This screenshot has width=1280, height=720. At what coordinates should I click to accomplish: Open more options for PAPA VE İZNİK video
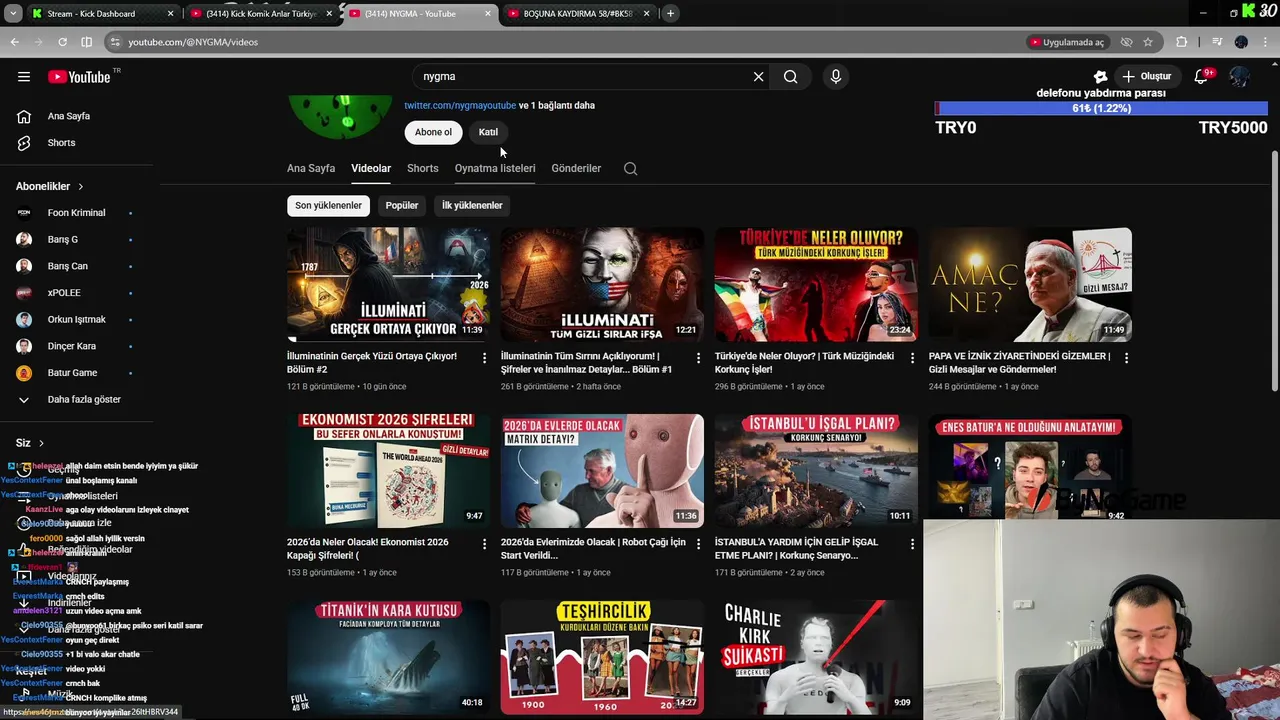pyautogui.click(x=1126, y=358)
